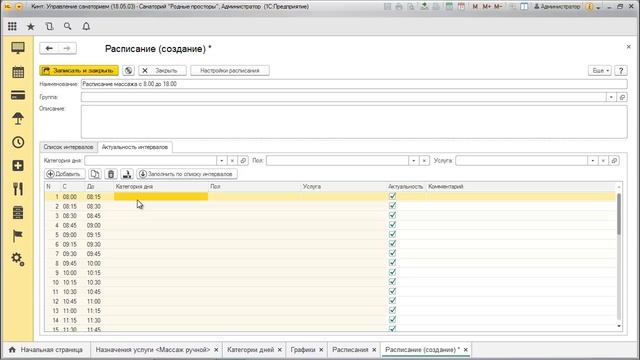Open favorites star icon
The width and height of the screenshot is (640, 360).
coord(31,27)
